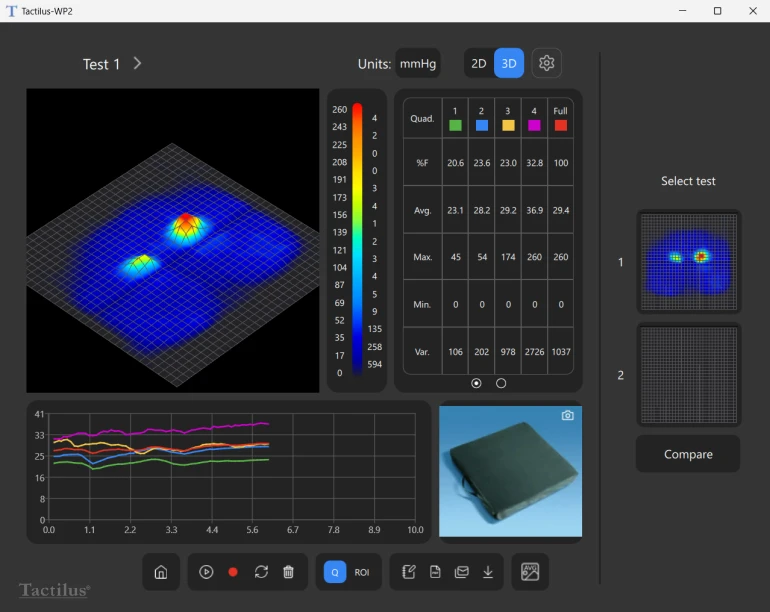Switch to 2D view
This screenshot has width=770, height=612.
click(x=479, y=63)
